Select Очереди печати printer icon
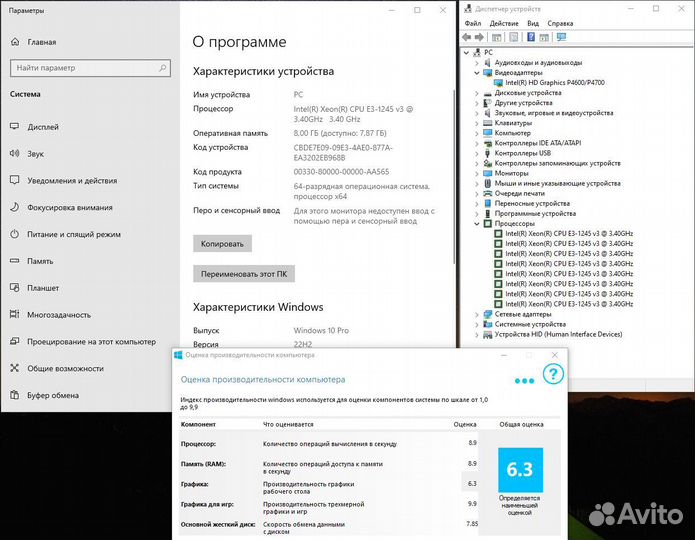 (488, 193)
